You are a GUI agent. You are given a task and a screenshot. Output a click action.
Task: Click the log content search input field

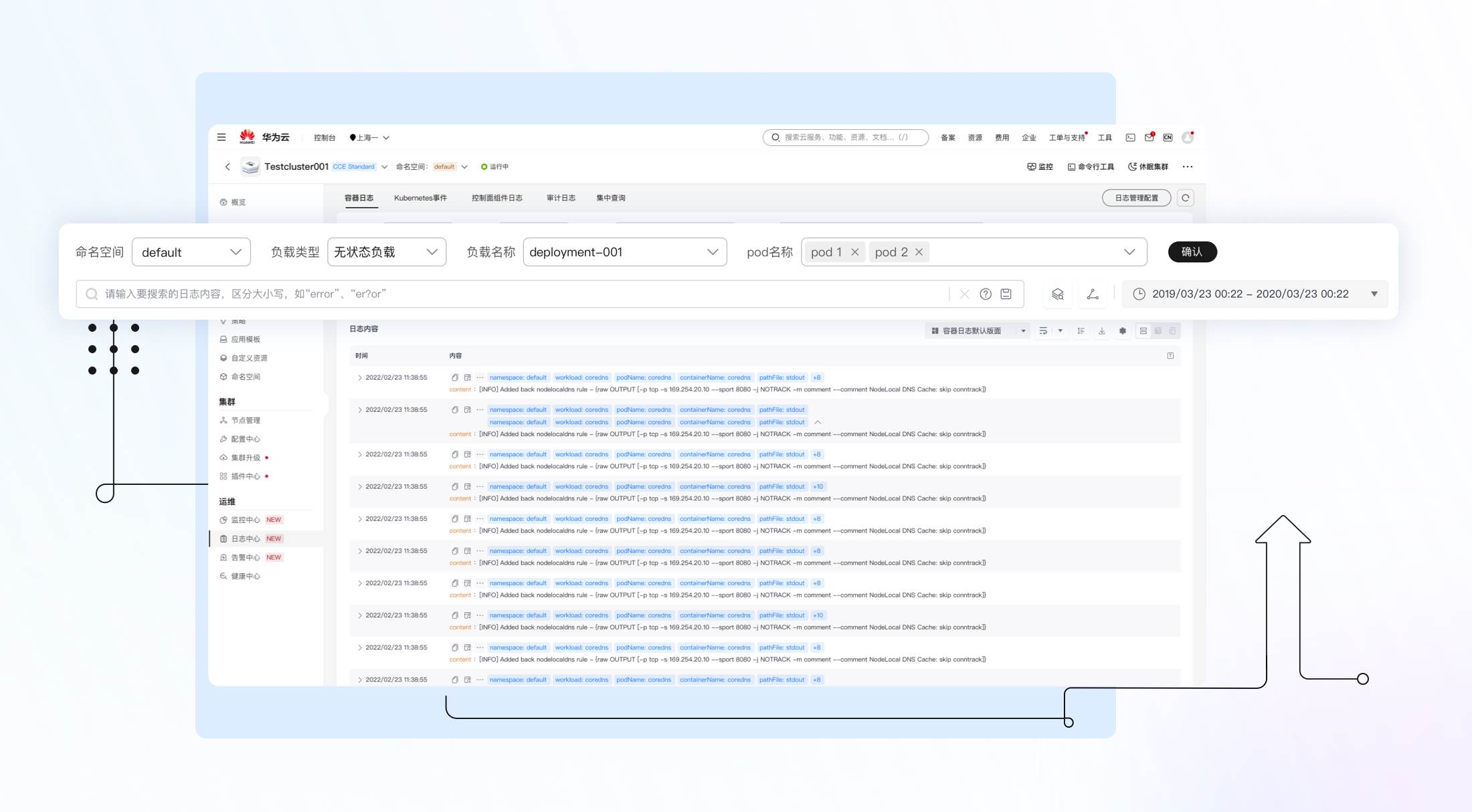[x=522, y=294]
